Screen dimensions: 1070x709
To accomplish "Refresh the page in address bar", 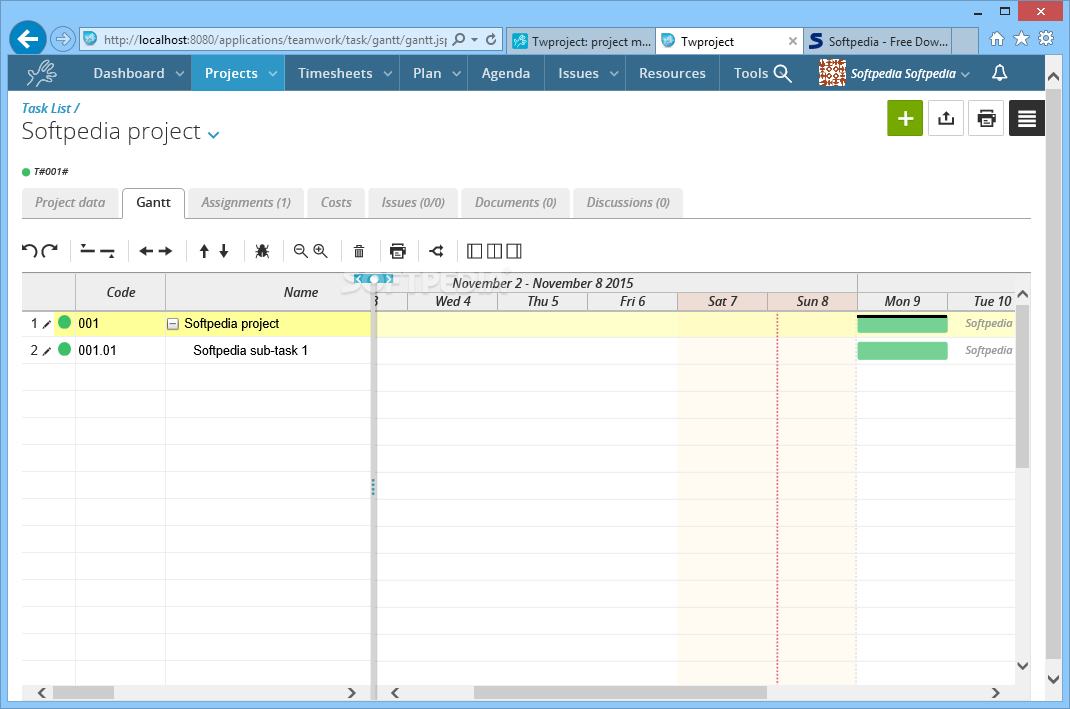I will 491,40.
